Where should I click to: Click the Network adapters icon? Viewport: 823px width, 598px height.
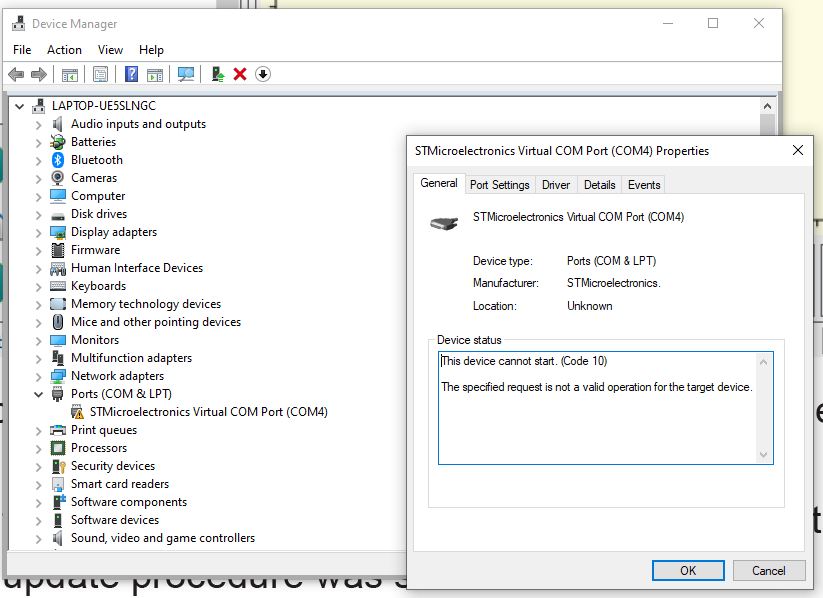(x=58, y=376)
